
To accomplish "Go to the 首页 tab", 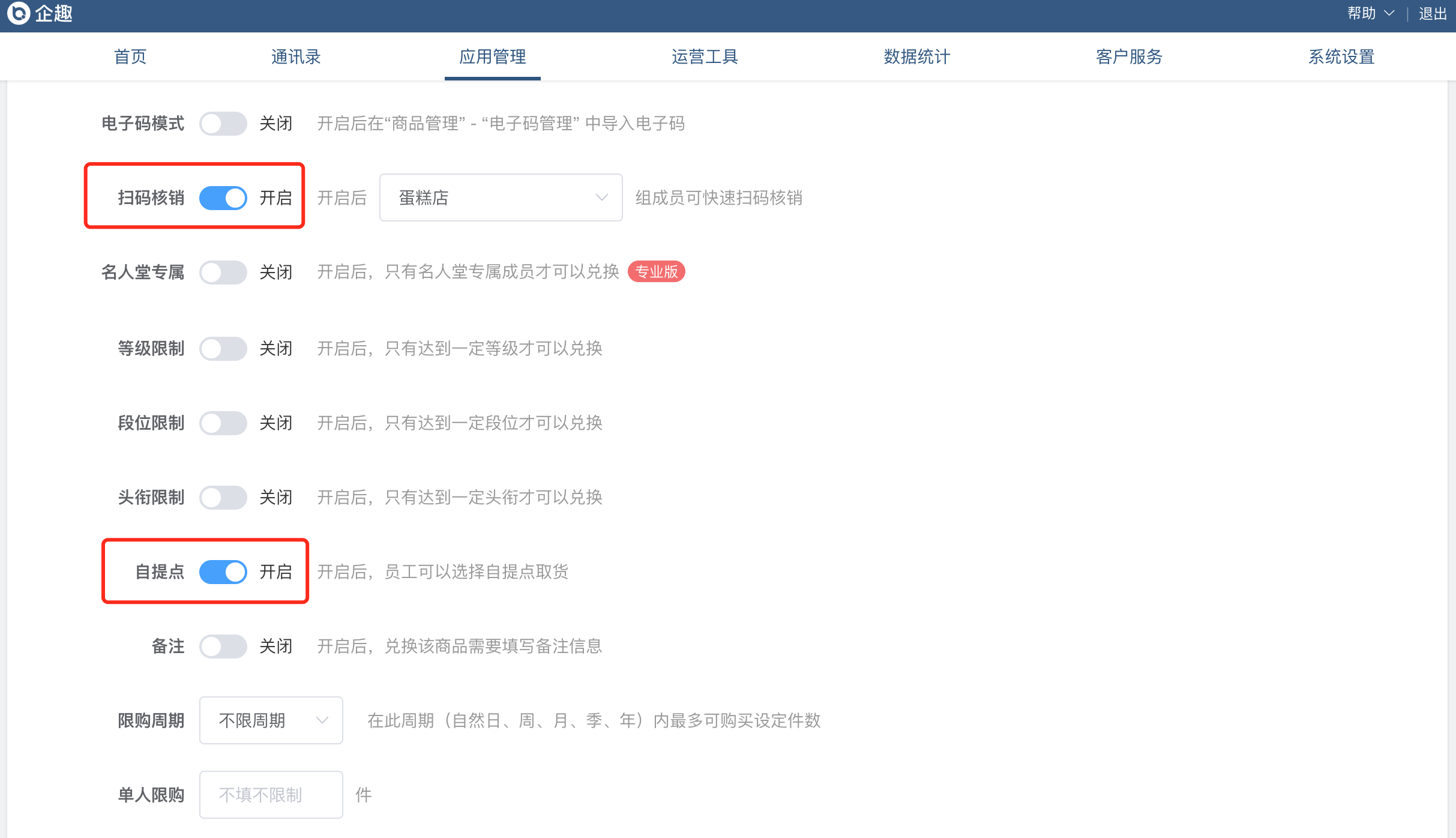I will 130,57.
